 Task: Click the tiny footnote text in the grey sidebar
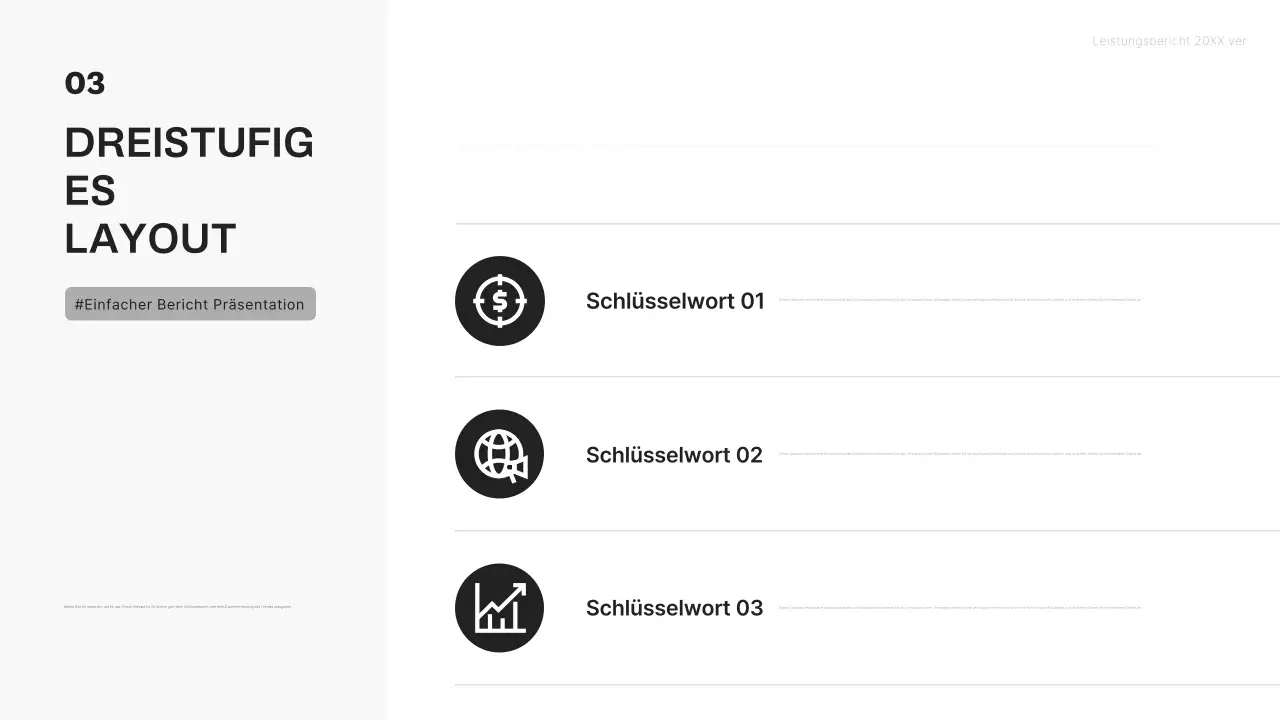[177, 607]
